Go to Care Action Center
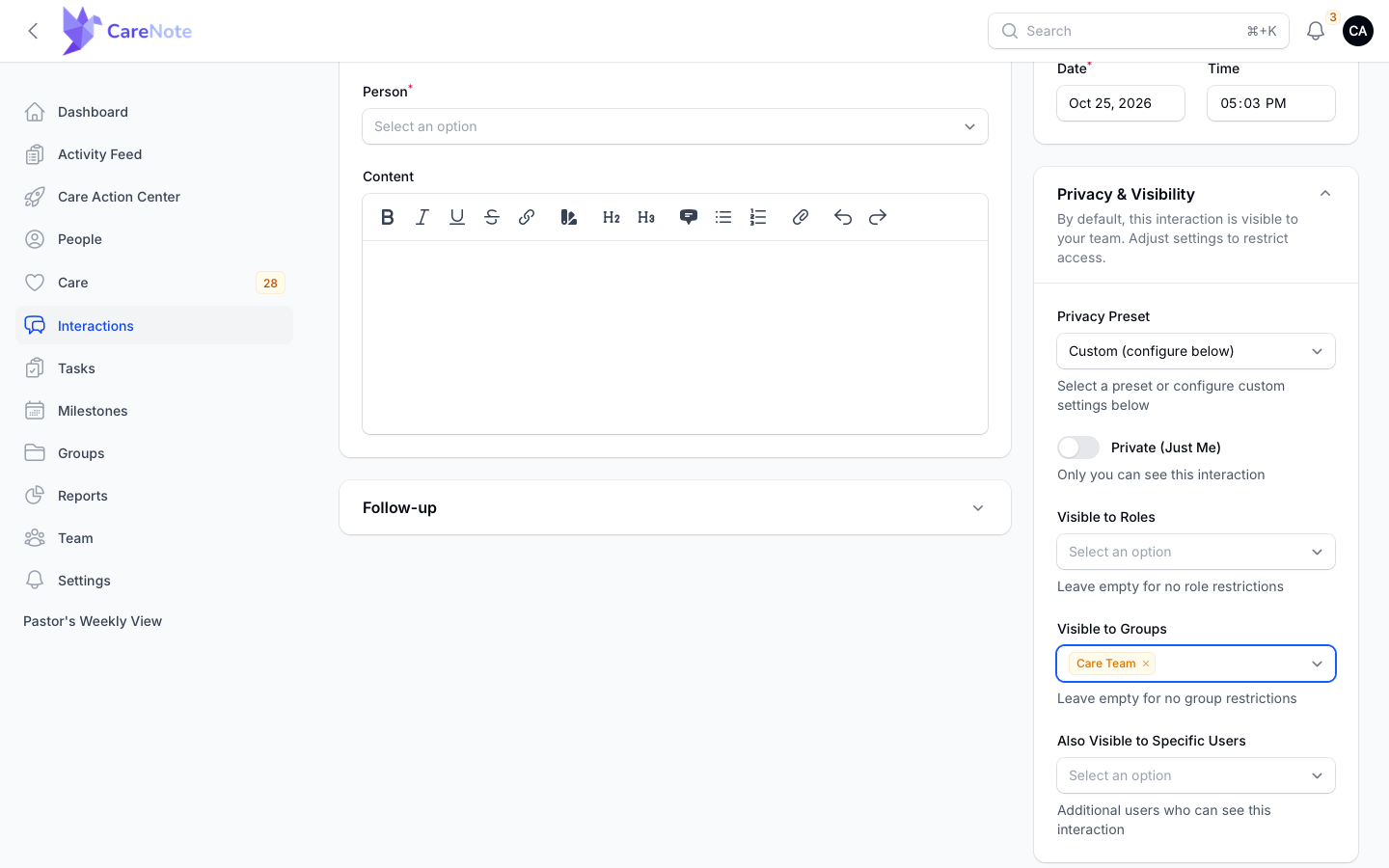This screenshot has height=868, width=1389. (x=154, y=197)
